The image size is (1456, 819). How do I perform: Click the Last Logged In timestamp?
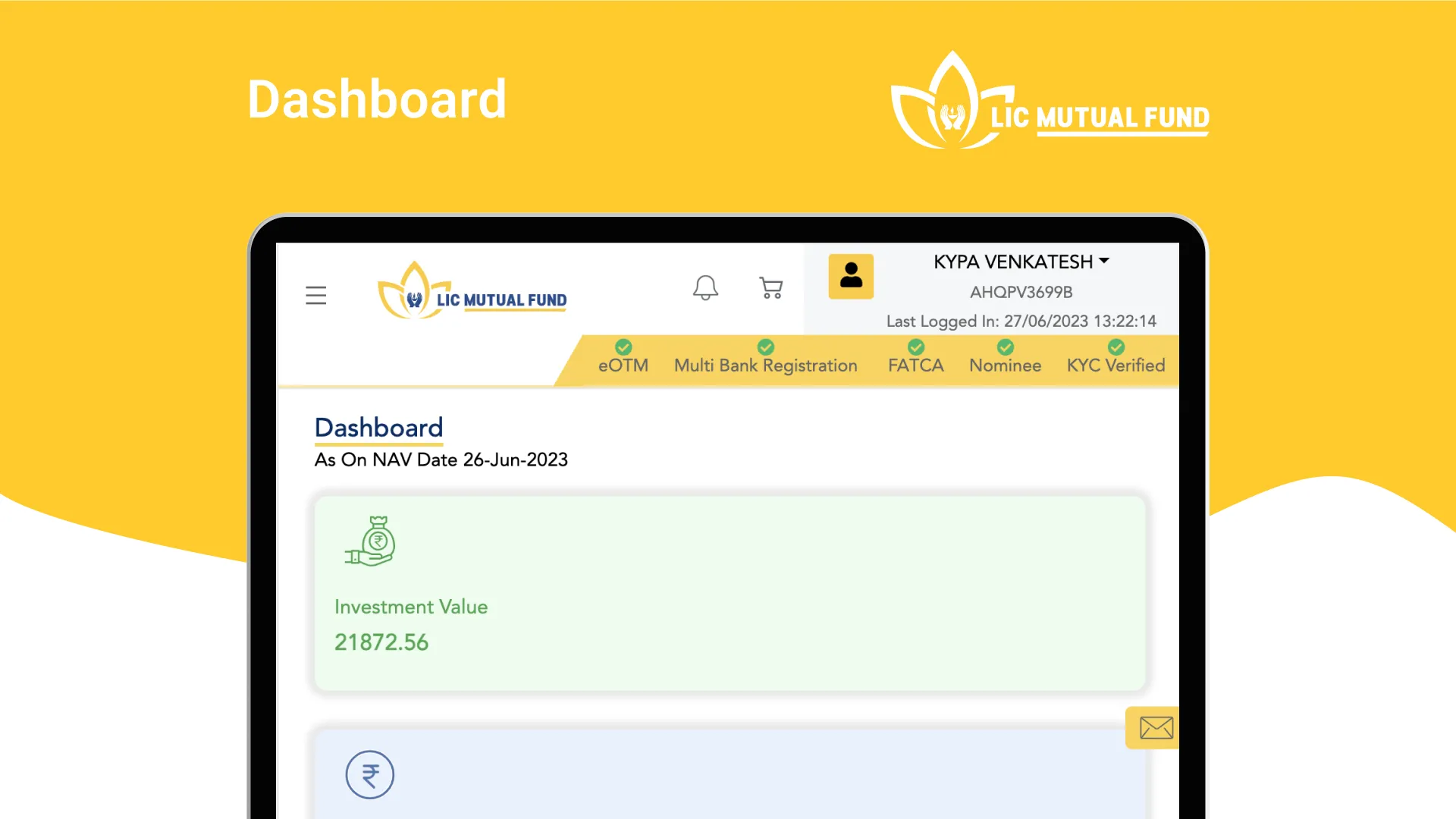(x=1021, y=322)
